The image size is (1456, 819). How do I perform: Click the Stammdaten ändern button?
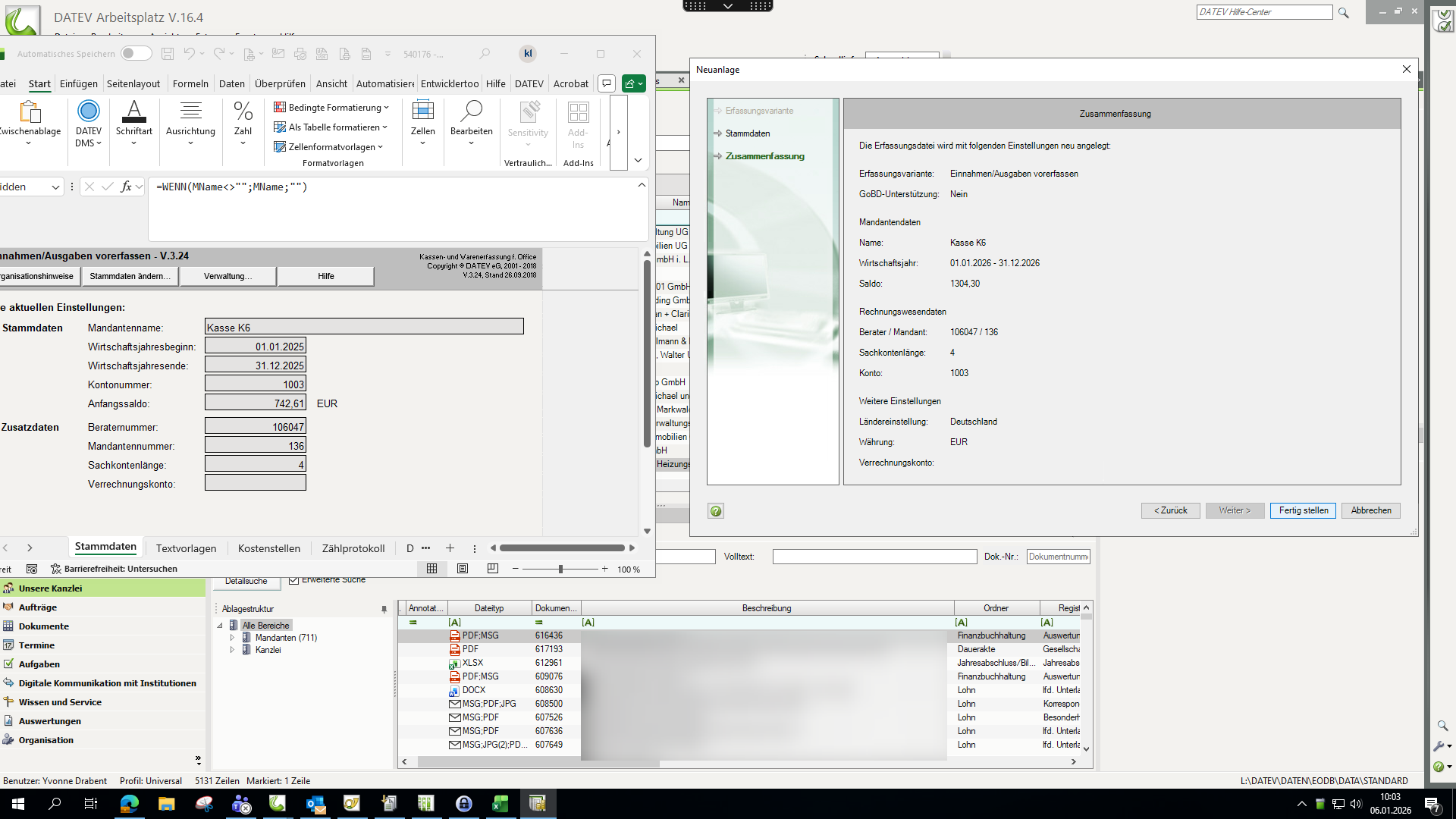tap(130, 276)
